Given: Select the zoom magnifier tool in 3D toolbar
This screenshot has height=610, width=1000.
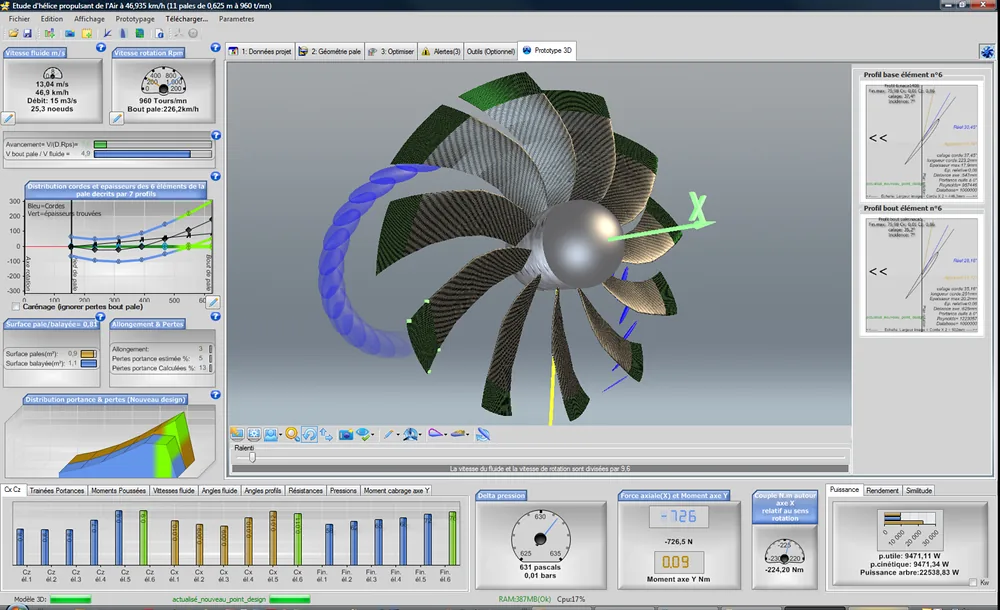Looking at the screenshot, I should 292,434.
